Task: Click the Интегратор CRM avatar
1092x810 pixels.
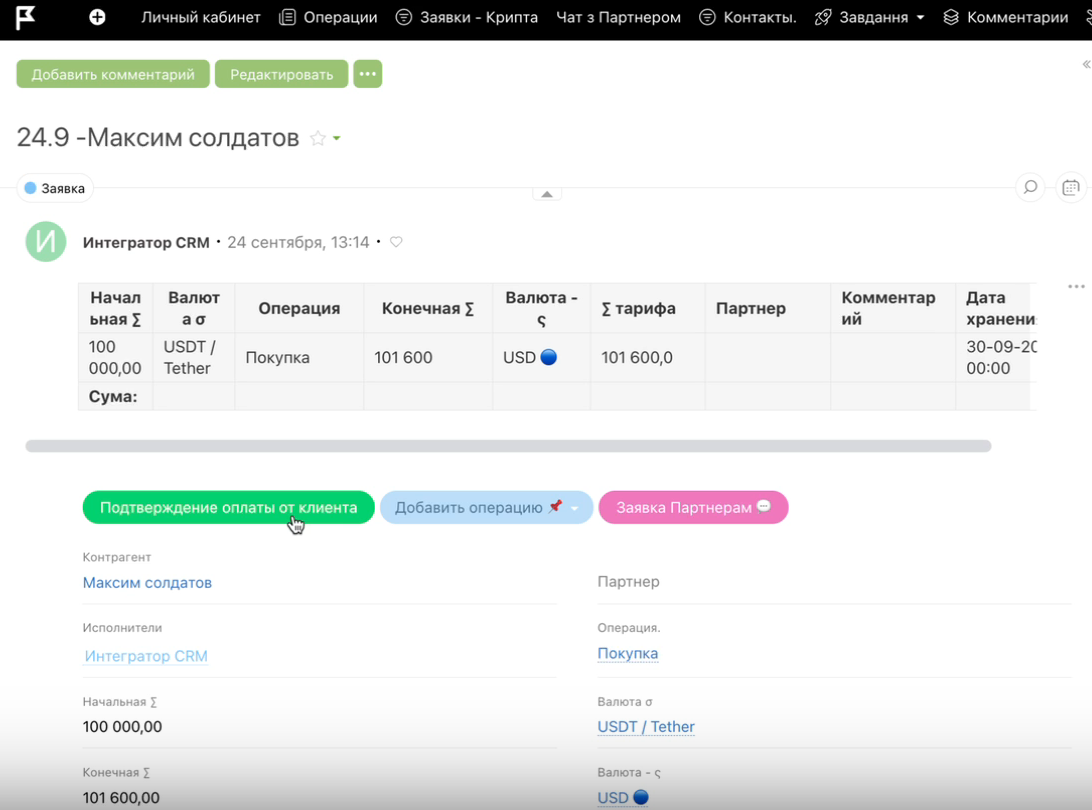Action: coord(46,242)
